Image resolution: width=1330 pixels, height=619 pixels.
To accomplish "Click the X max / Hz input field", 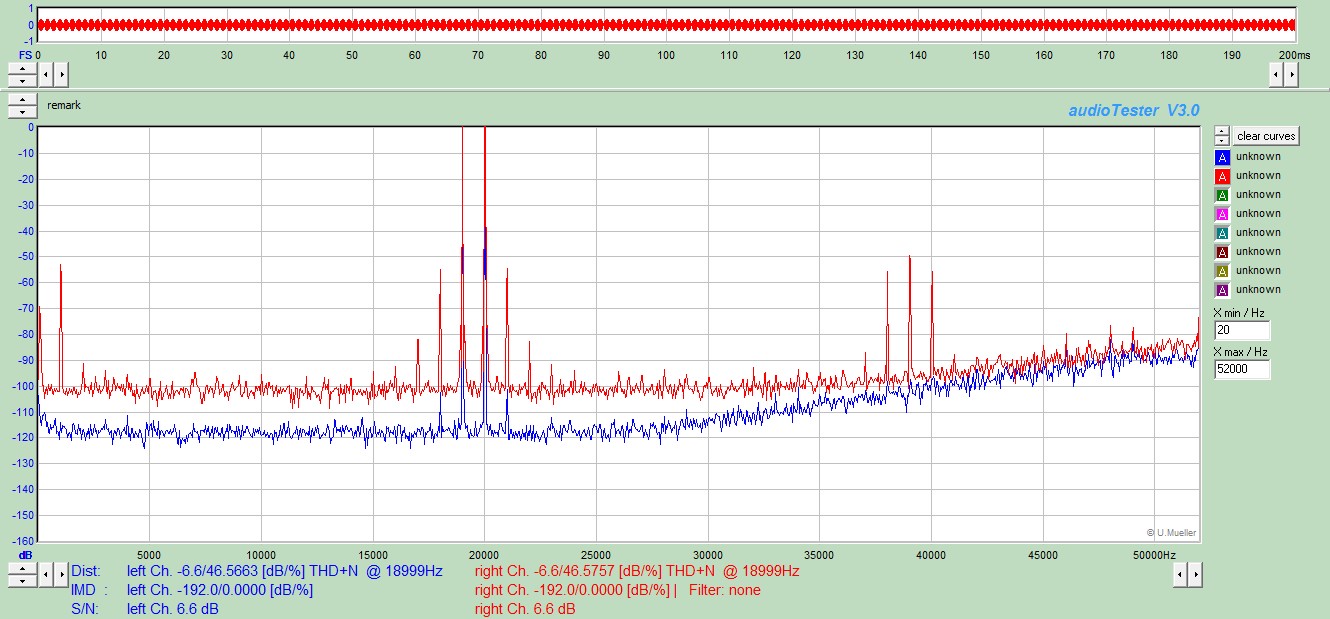I will tap(1242, 370).
